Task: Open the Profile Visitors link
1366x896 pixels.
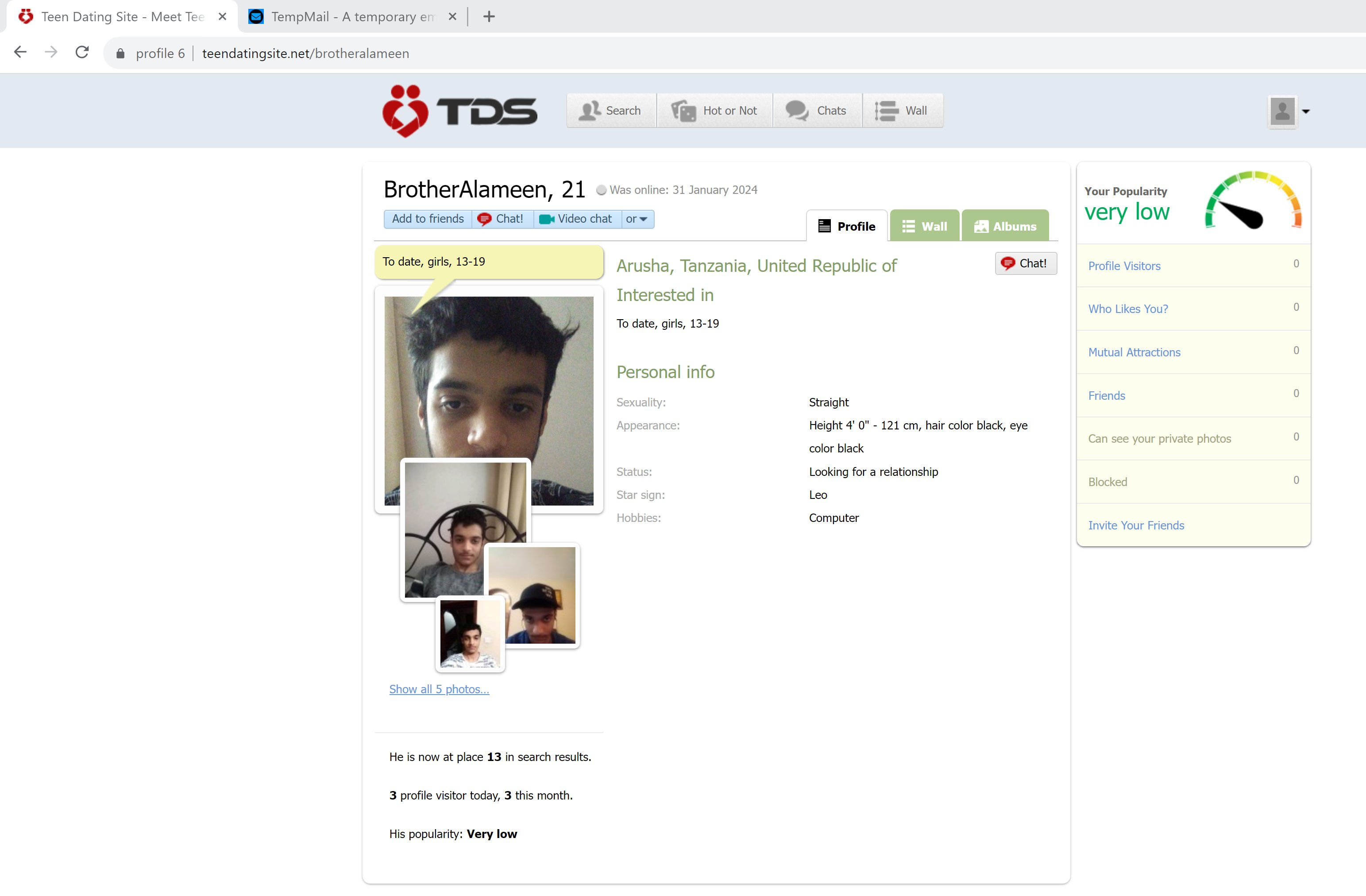Action: 1124,266
